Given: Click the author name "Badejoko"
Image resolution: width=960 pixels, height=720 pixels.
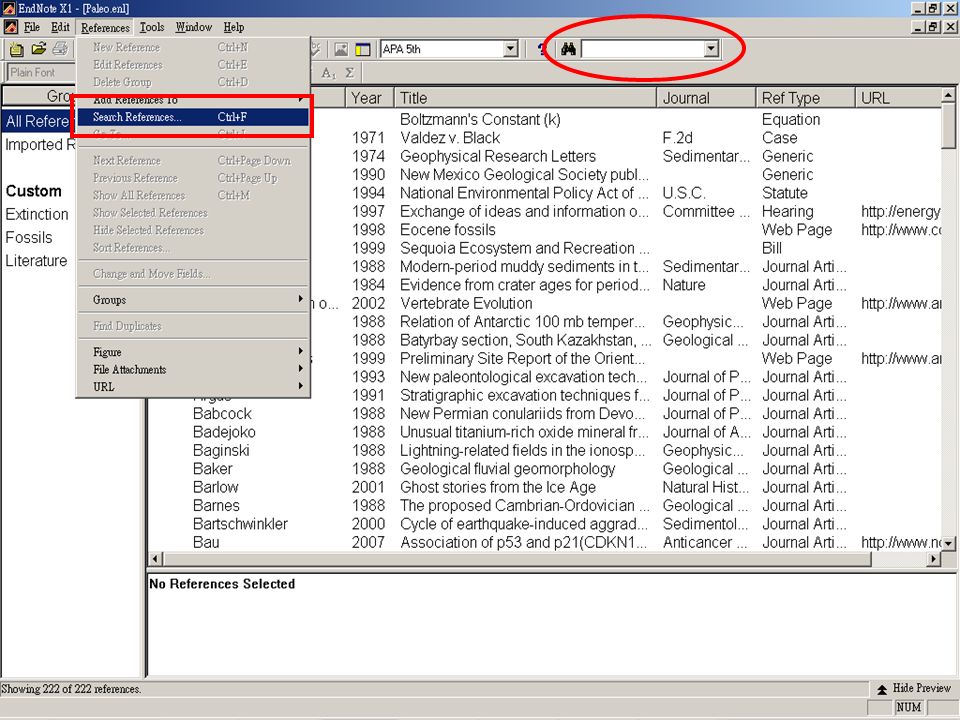Looking at the screenshot, I should tap(224, 432).
